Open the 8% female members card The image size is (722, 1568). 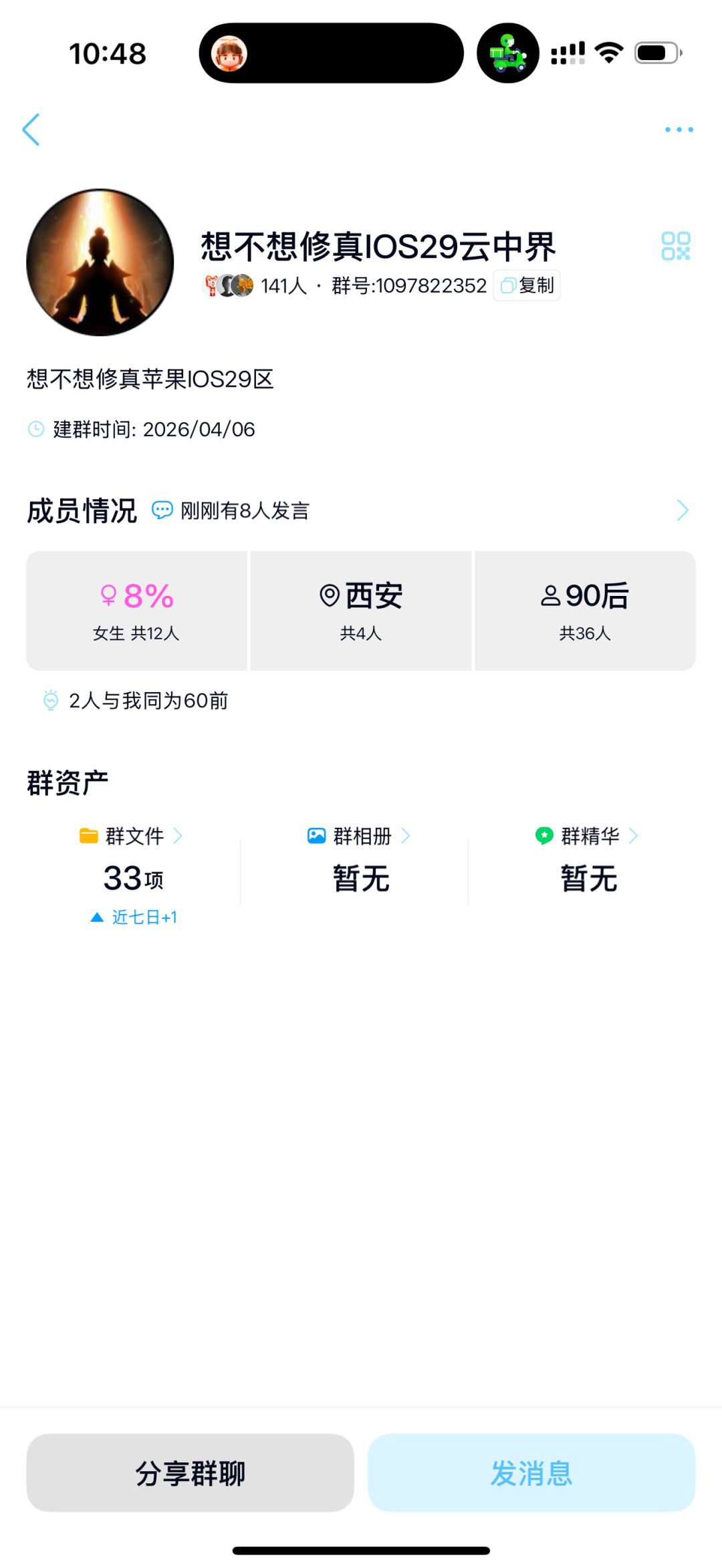[136, 611]
